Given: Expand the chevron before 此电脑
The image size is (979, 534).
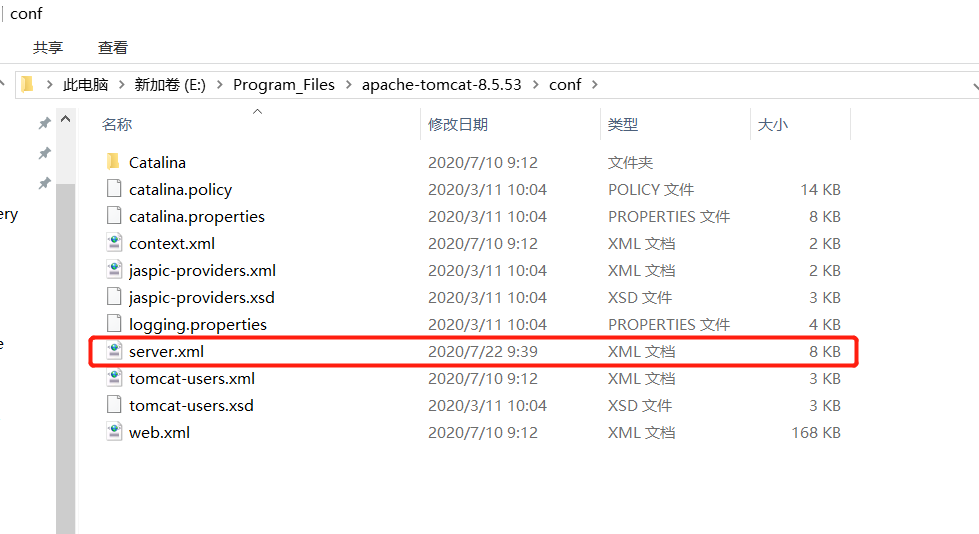Looking at the screenshot, I should point(49,85).
